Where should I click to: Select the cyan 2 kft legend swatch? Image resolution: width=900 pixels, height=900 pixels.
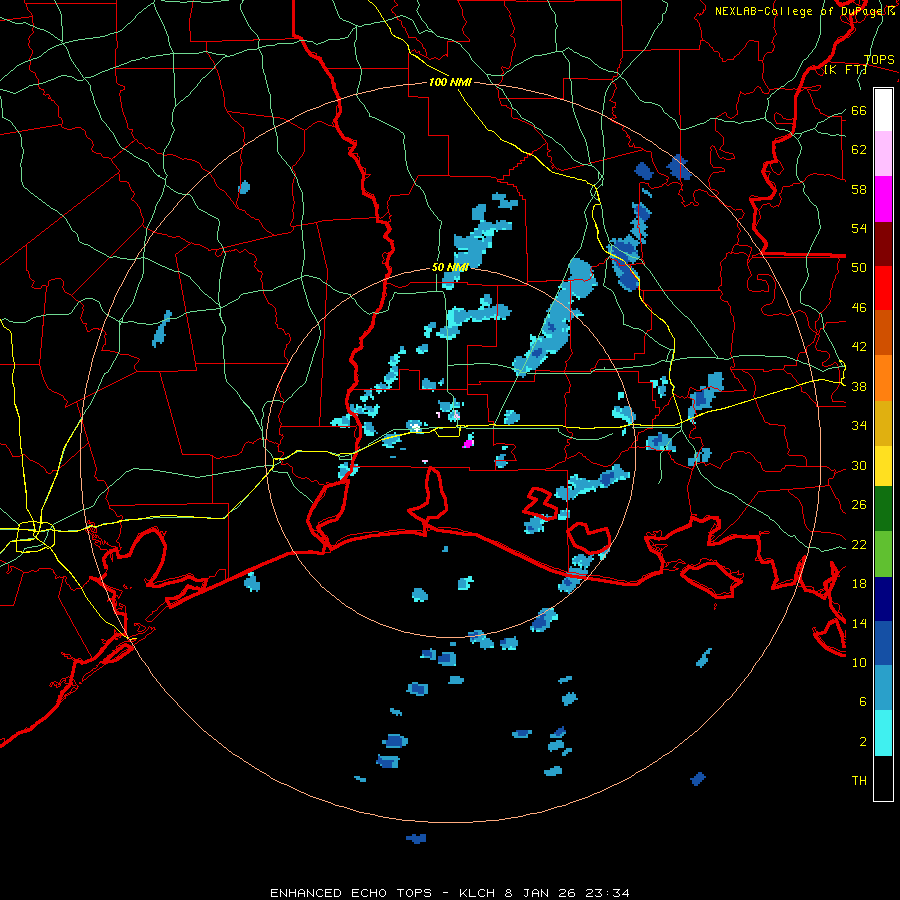click(x=883, y=733)
